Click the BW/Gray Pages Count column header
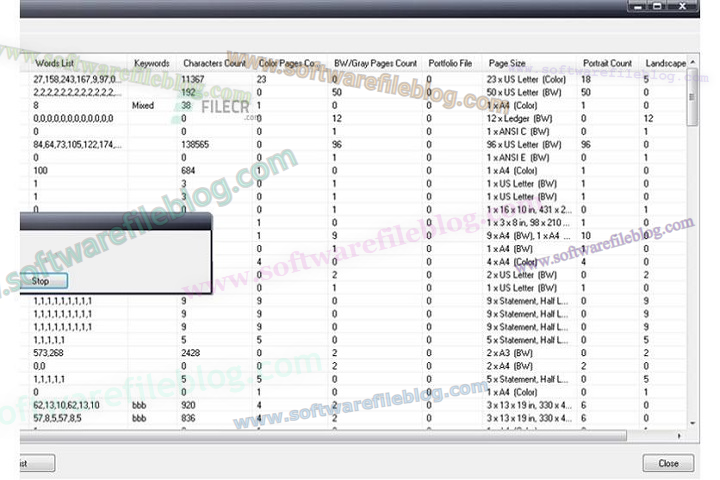Viewport: 720px width, 480px height. [375, 63]
